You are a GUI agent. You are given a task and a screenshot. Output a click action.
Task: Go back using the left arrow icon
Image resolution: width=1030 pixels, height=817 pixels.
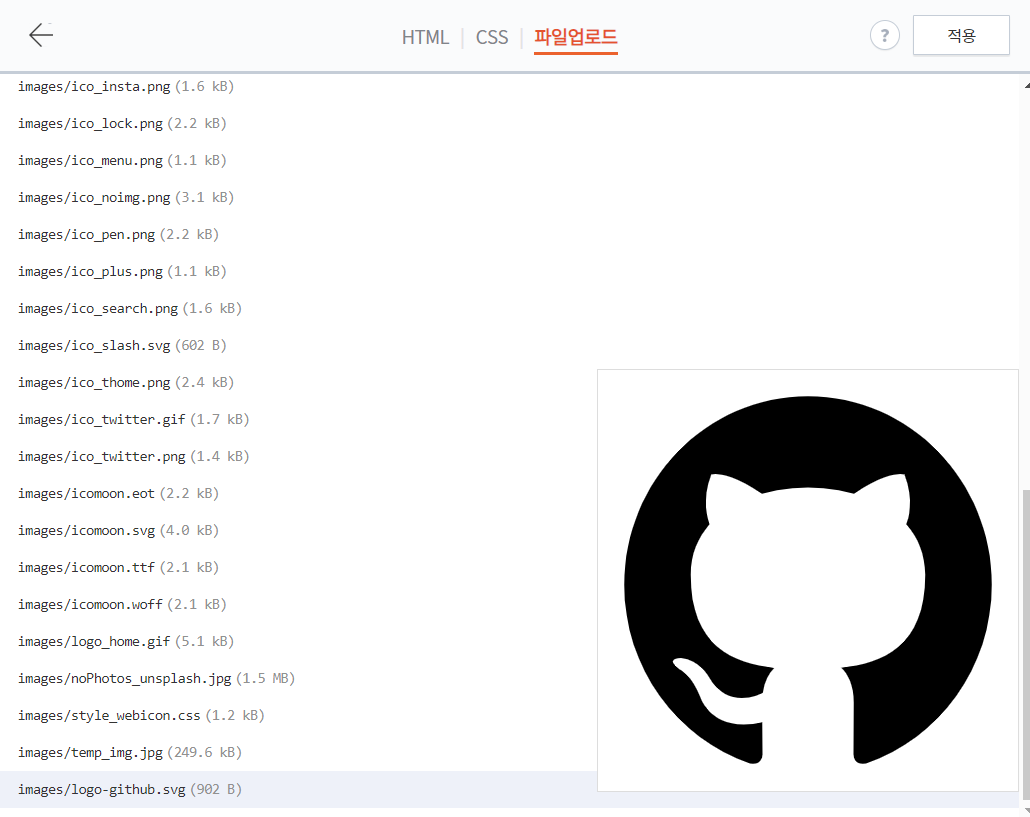tap(41, 35)
